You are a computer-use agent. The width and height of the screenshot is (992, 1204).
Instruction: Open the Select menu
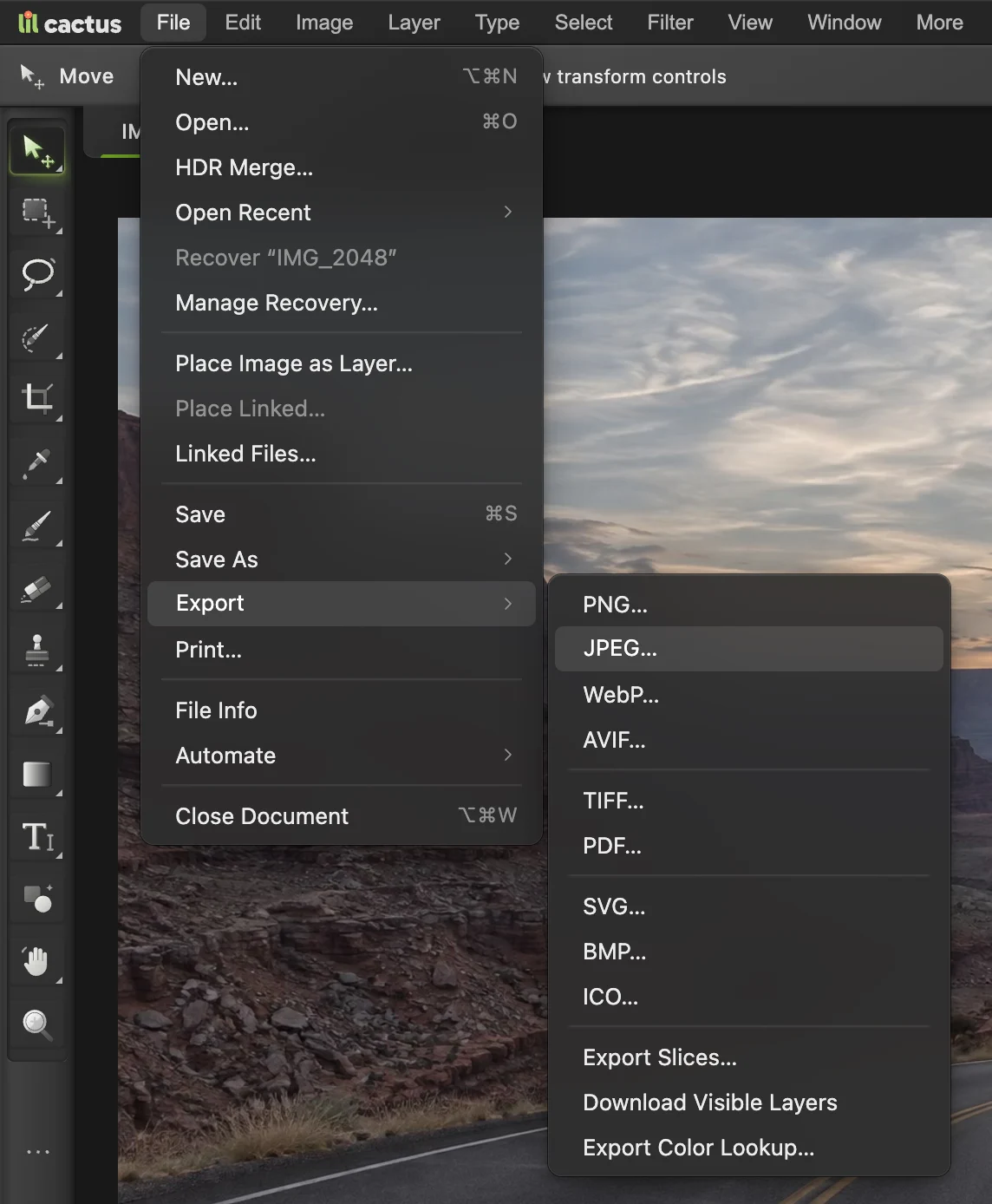(x=584, y=23)
